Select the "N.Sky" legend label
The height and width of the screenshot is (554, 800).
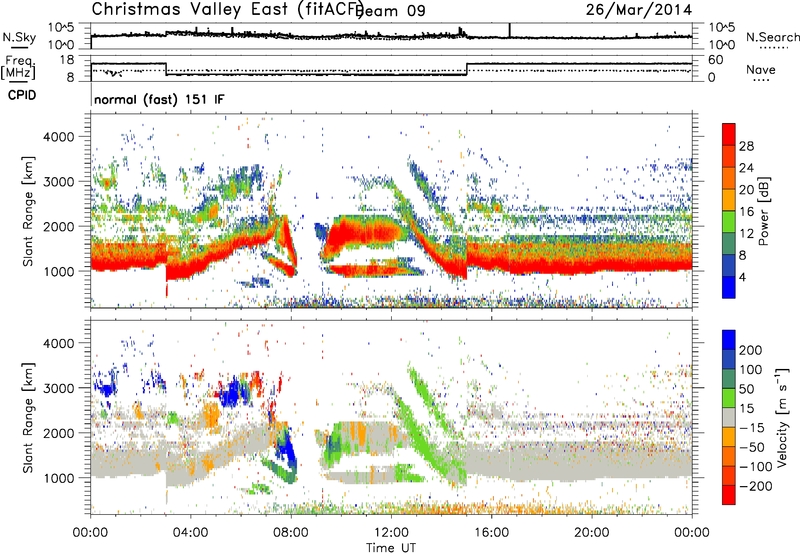19,37
